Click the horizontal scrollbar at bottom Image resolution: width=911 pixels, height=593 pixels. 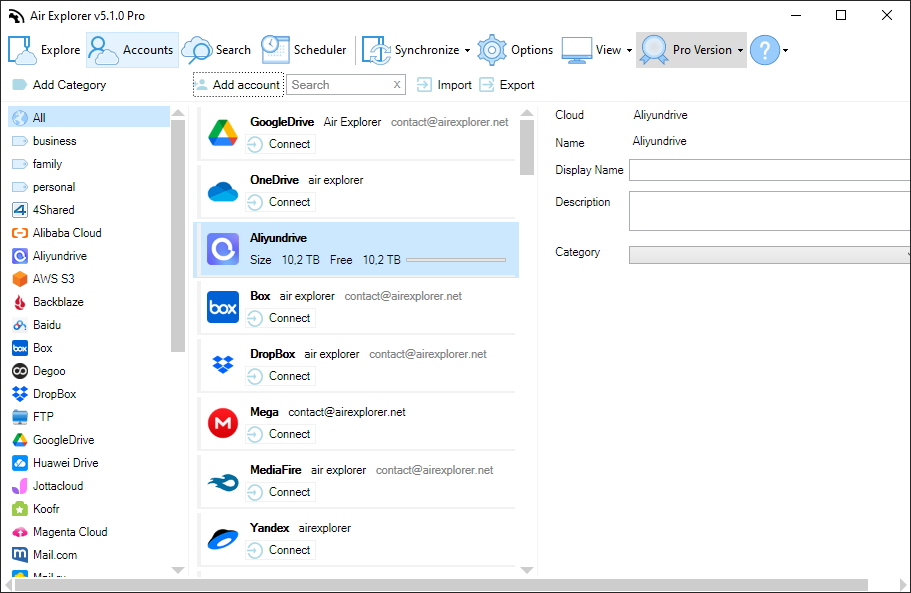click(x=441, y=584)
